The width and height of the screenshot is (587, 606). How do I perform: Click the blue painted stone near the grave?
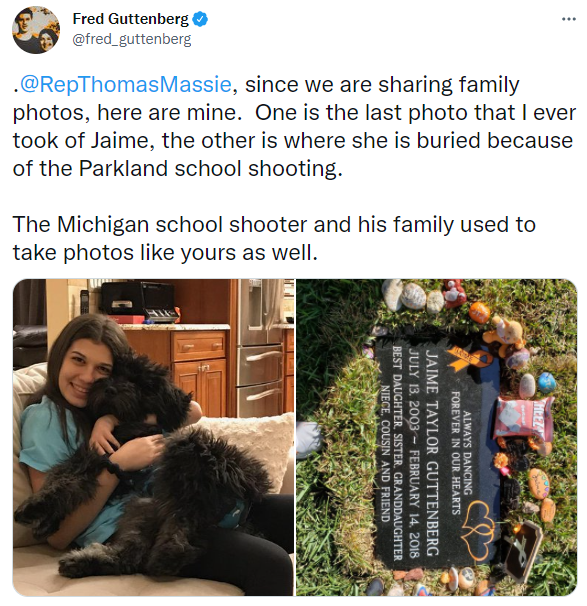546,383
